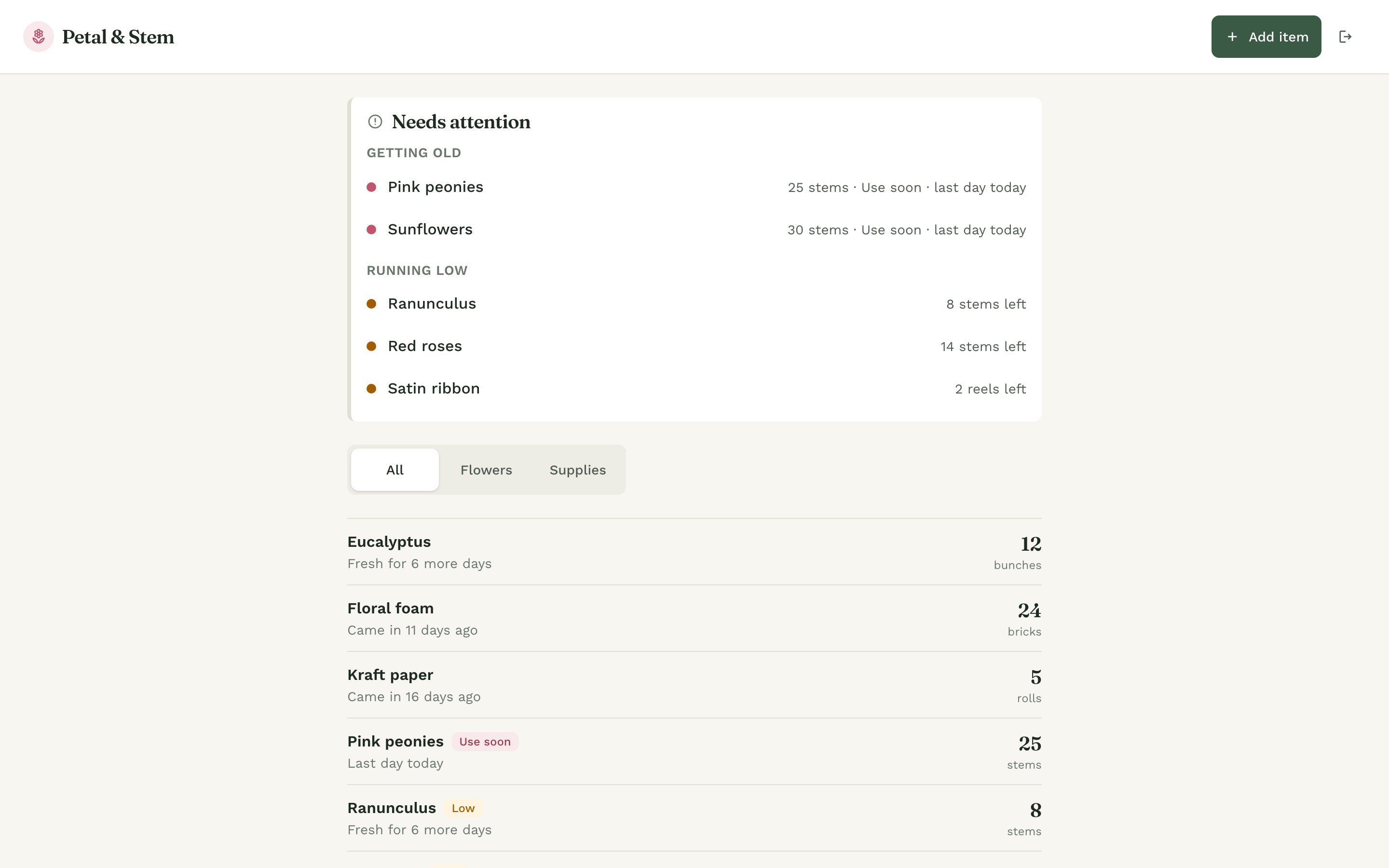The height and width of the screenshot is (868, 1389).
Task: Click the Petal & Stem title
Action: click(x=118, y=37)
